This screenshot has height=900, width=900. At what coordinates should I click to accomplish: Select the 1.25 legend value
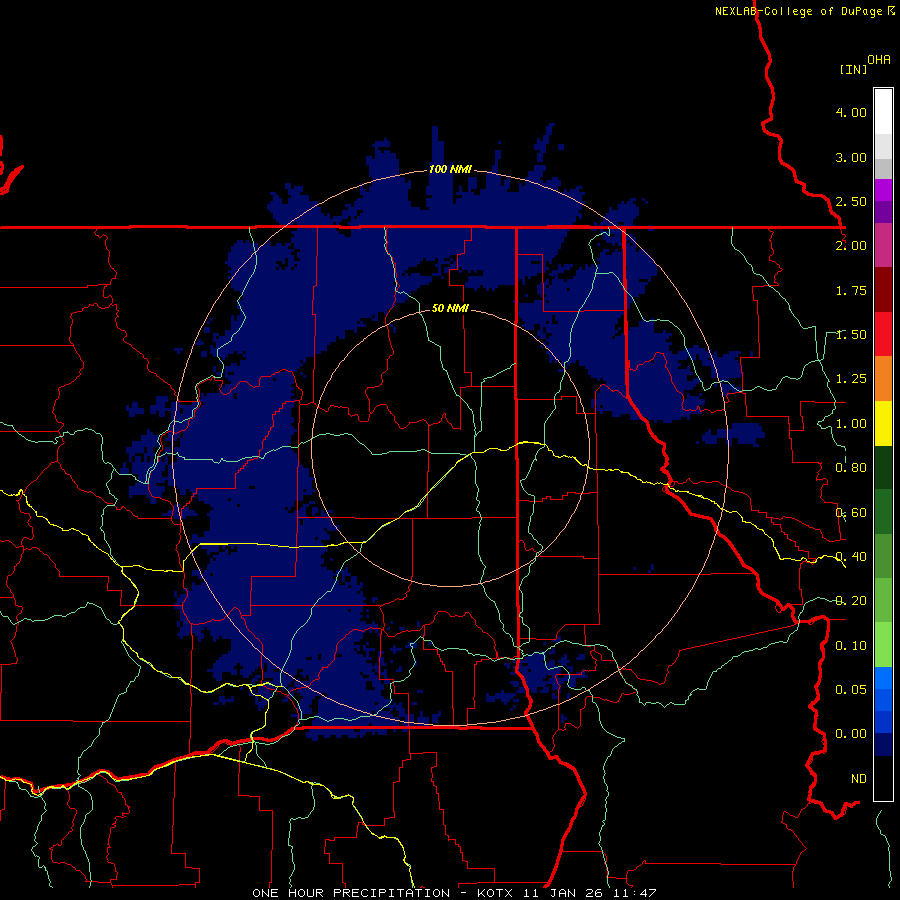(851, 379)
